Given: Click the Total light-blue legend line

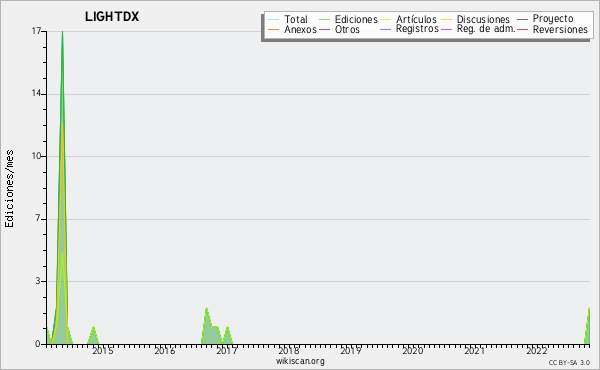Looking at the screenshot, I should (x=274, y=20).
